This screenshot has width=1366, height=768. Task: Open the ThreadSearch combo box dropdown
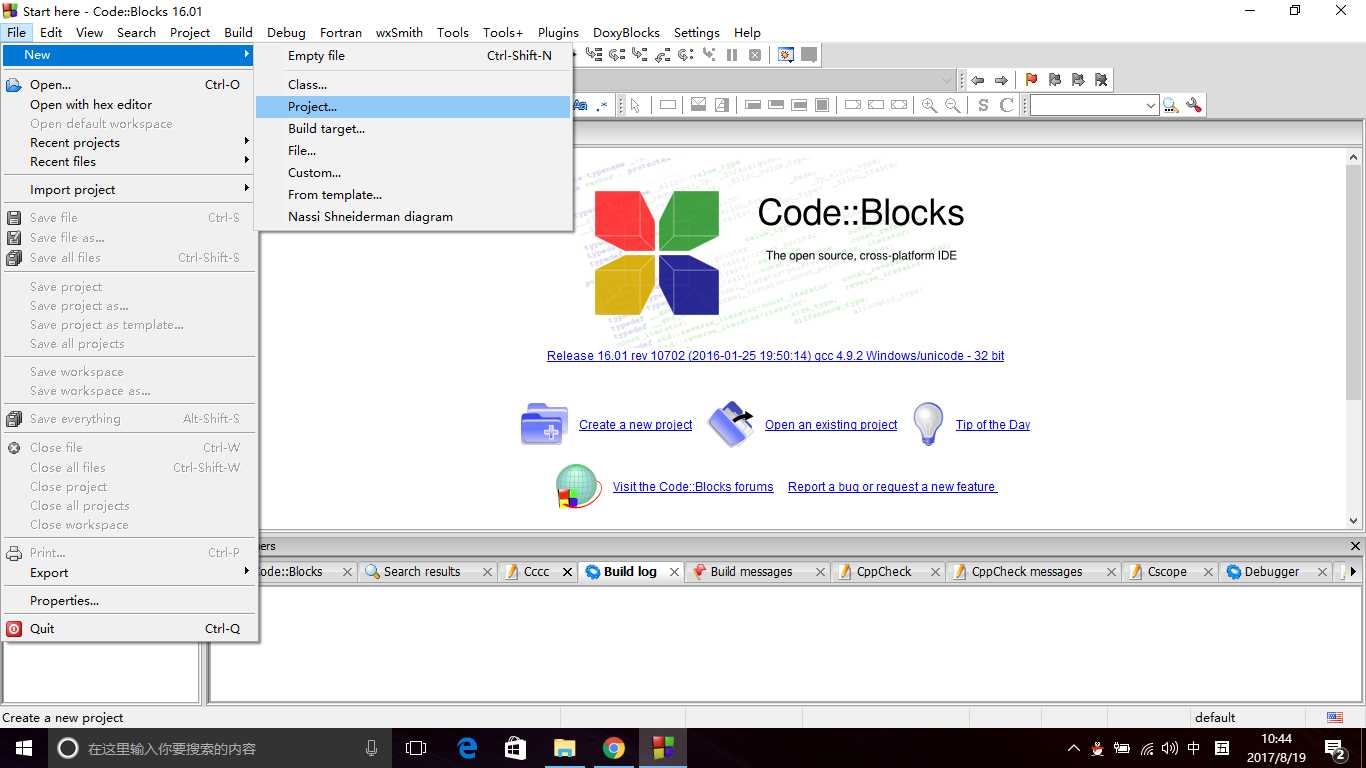(1151, 105)
